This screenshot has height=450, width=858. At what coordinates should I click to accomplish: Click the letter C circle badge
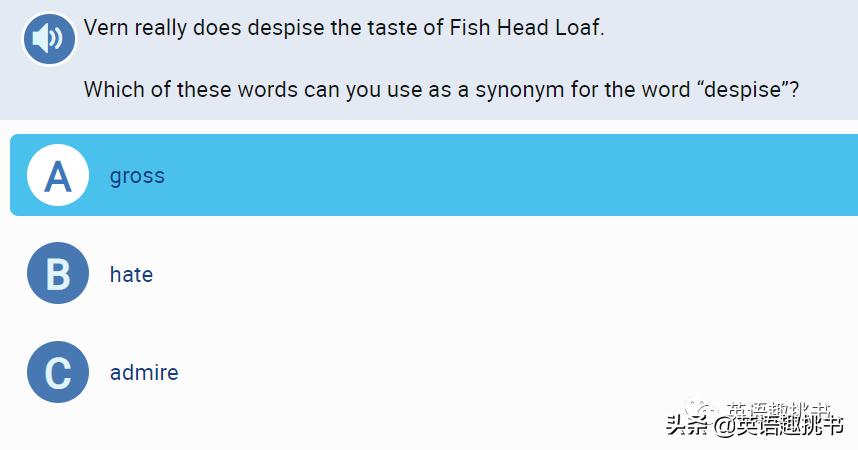click(x=58, y=372)
